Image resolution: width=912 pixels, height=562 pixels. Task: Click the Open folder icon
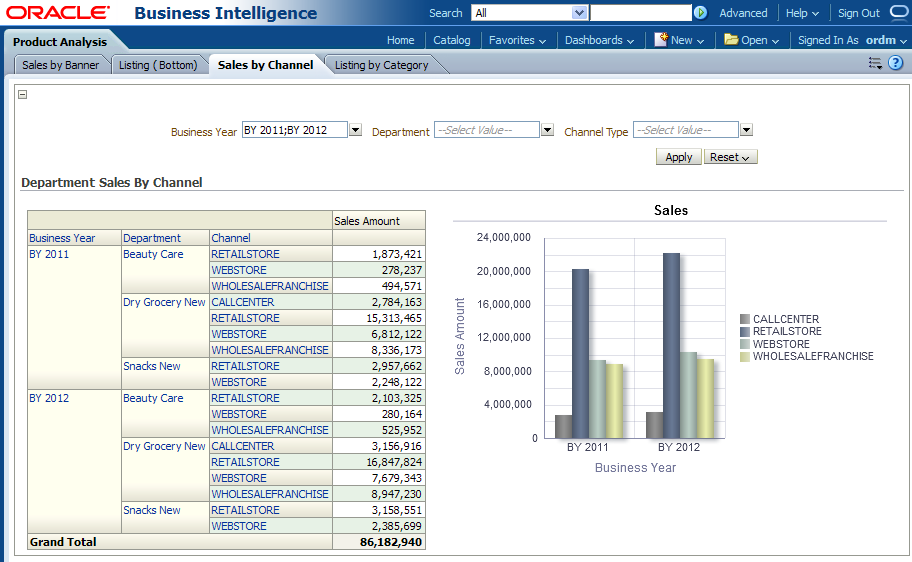[731, 40]
